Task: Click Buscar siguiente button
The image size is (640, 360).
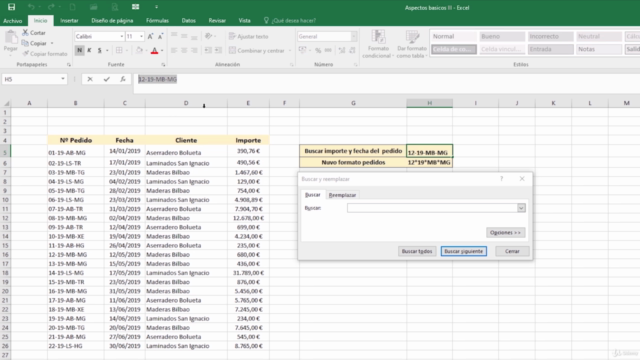Action: tap(464, 251)
